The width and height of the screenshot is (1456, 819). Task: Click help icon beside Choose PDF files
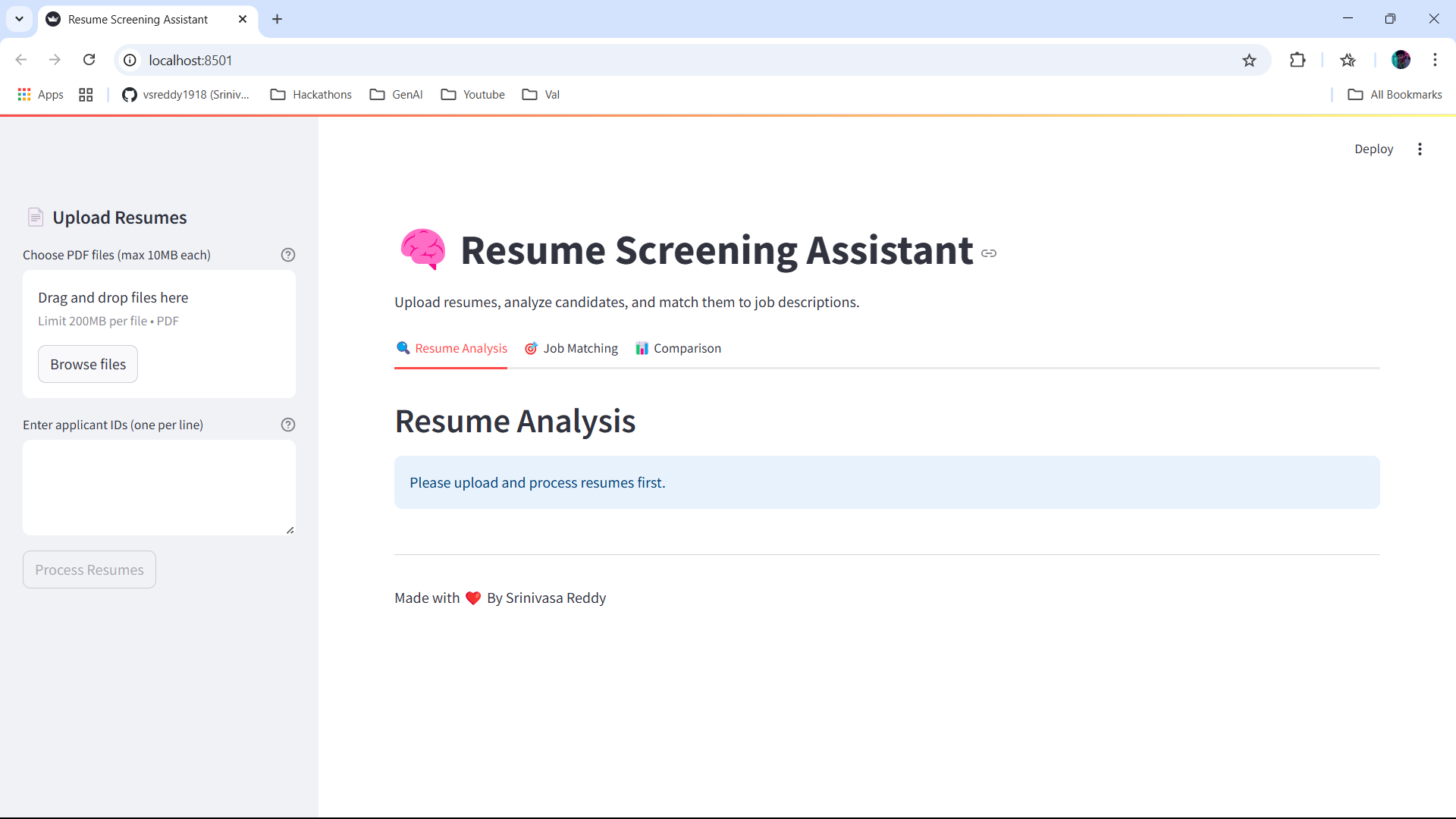287,255
